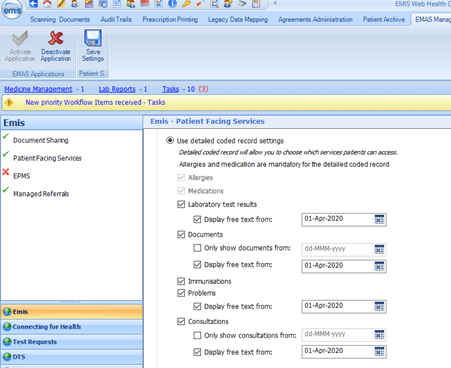This screenshot has width=451, height=368.
Task: Toggle Display free text under Problems
Action: click(x=197, y=306)
